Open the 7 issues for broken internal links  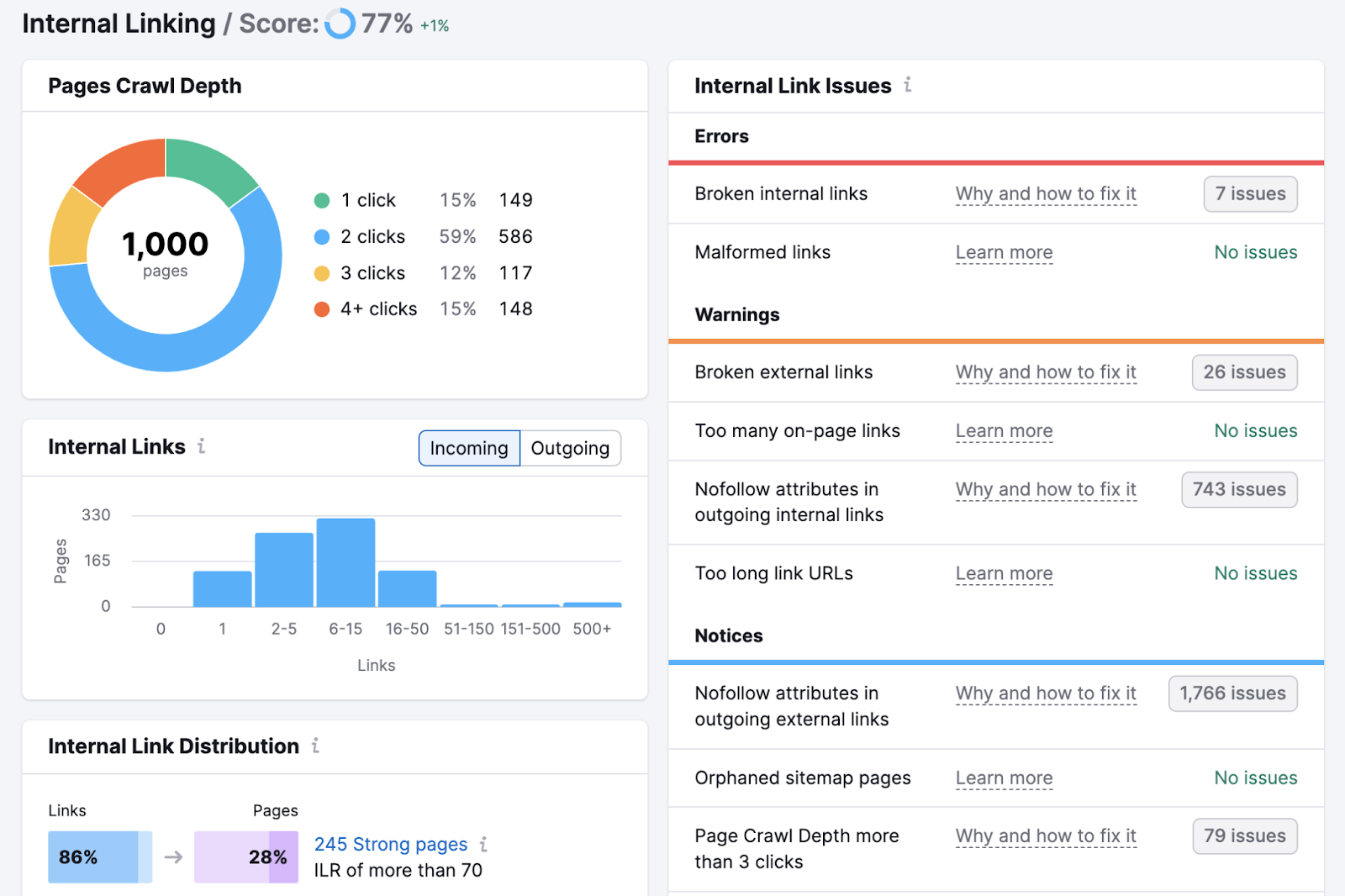click(1250, 193)
